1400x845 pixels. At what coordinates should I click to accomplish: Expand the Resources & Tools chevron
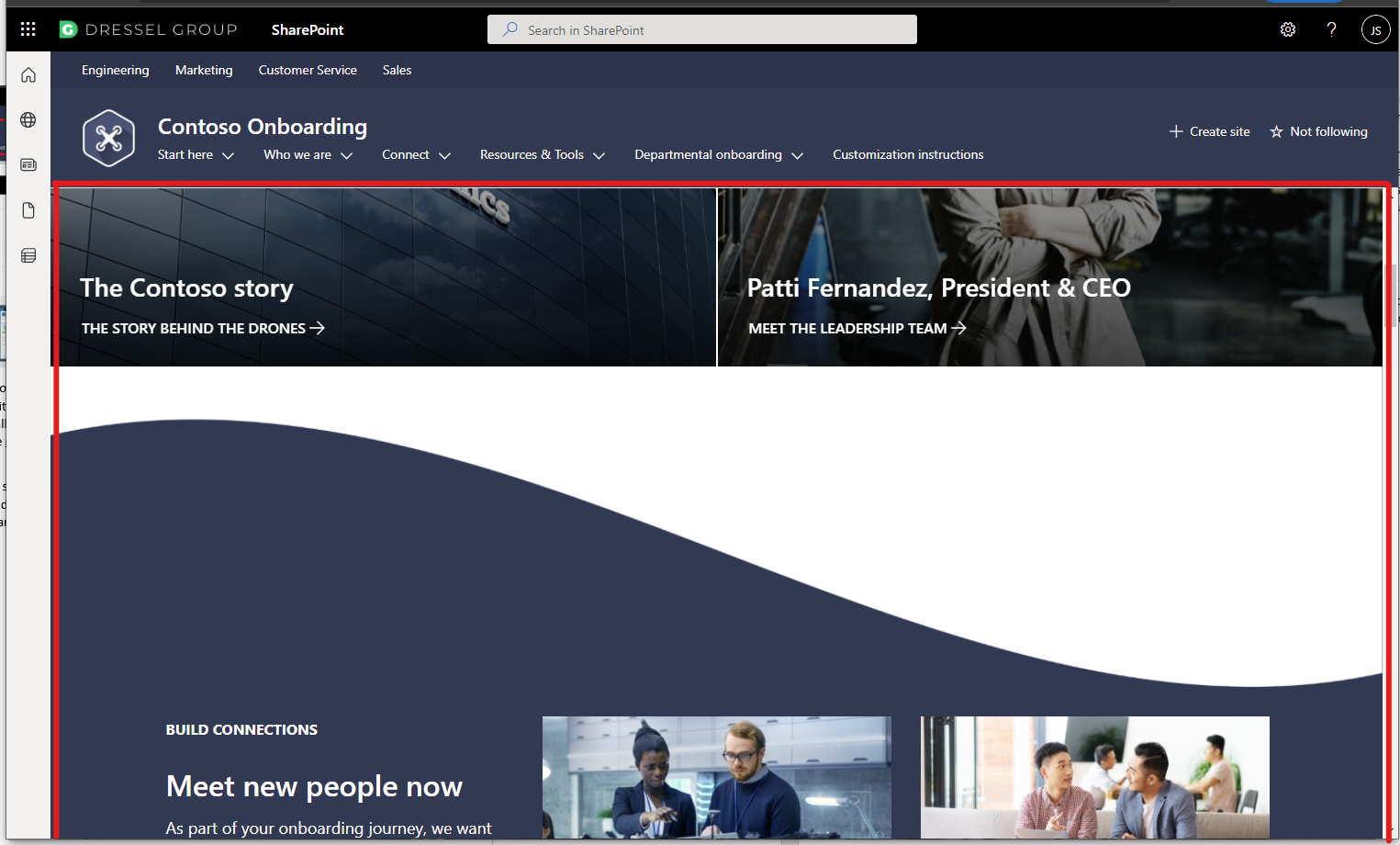(x=599, y=155)
